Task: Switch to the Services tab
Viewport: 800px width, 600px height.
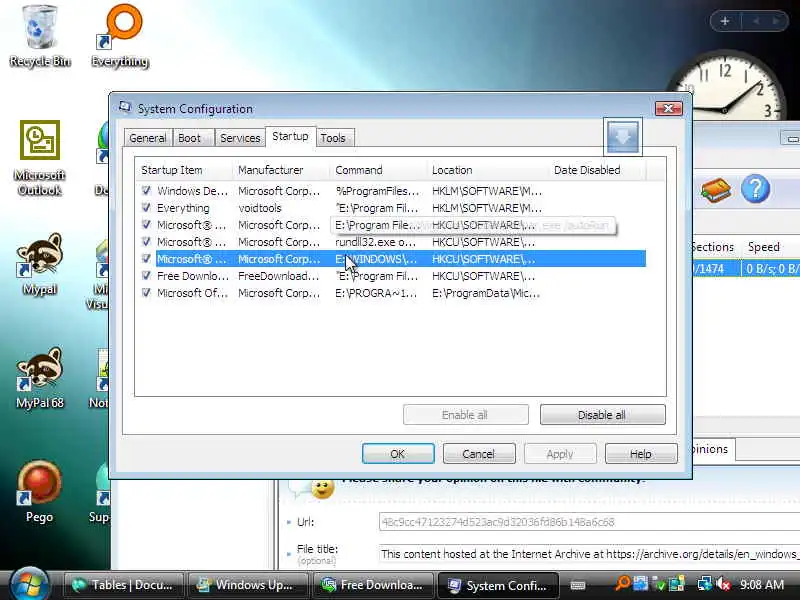Action: (x=240, y=138)
